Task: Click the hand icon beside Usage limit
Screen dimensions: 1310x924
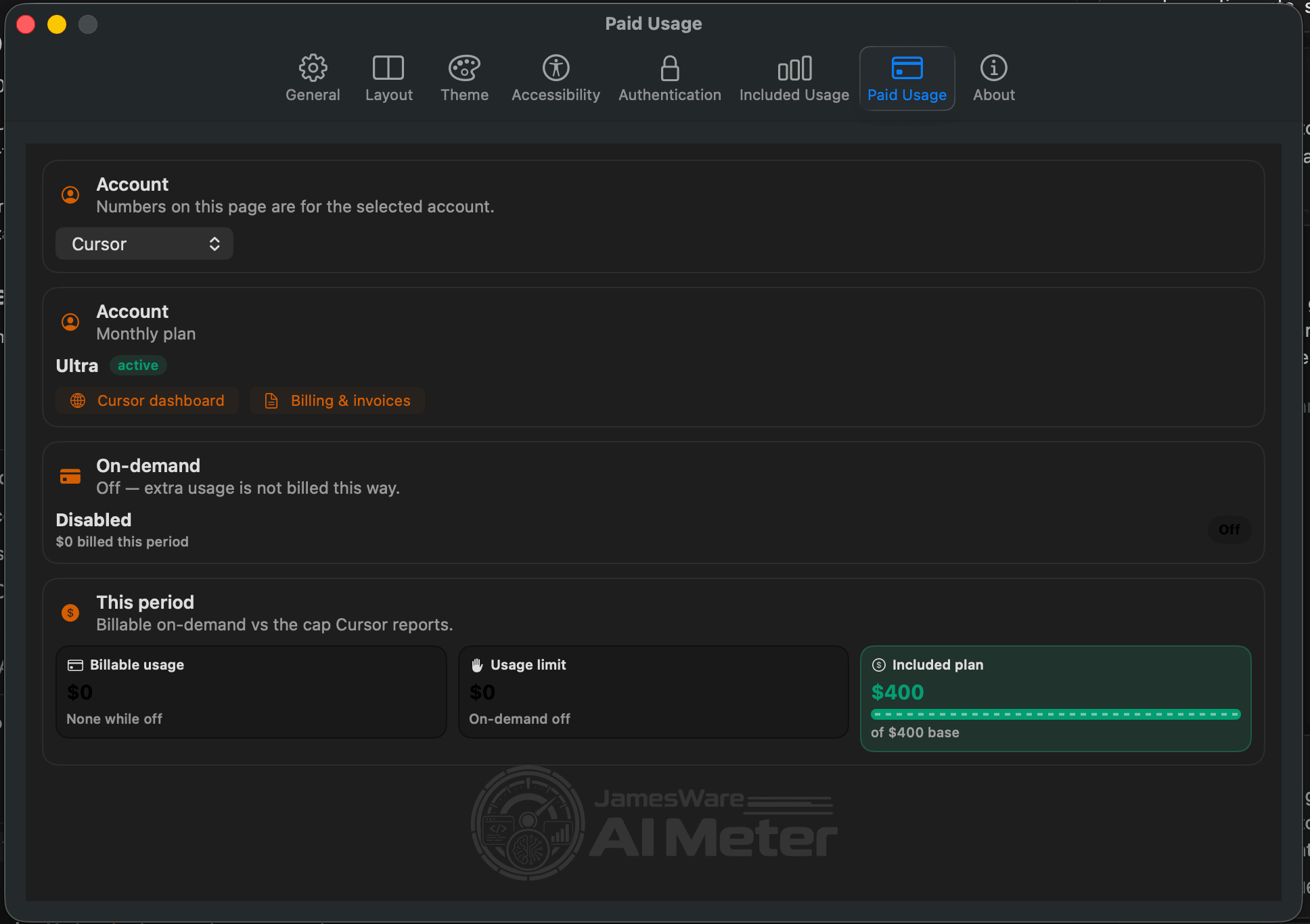Action: pyautogui.click(x=477, y=665)
